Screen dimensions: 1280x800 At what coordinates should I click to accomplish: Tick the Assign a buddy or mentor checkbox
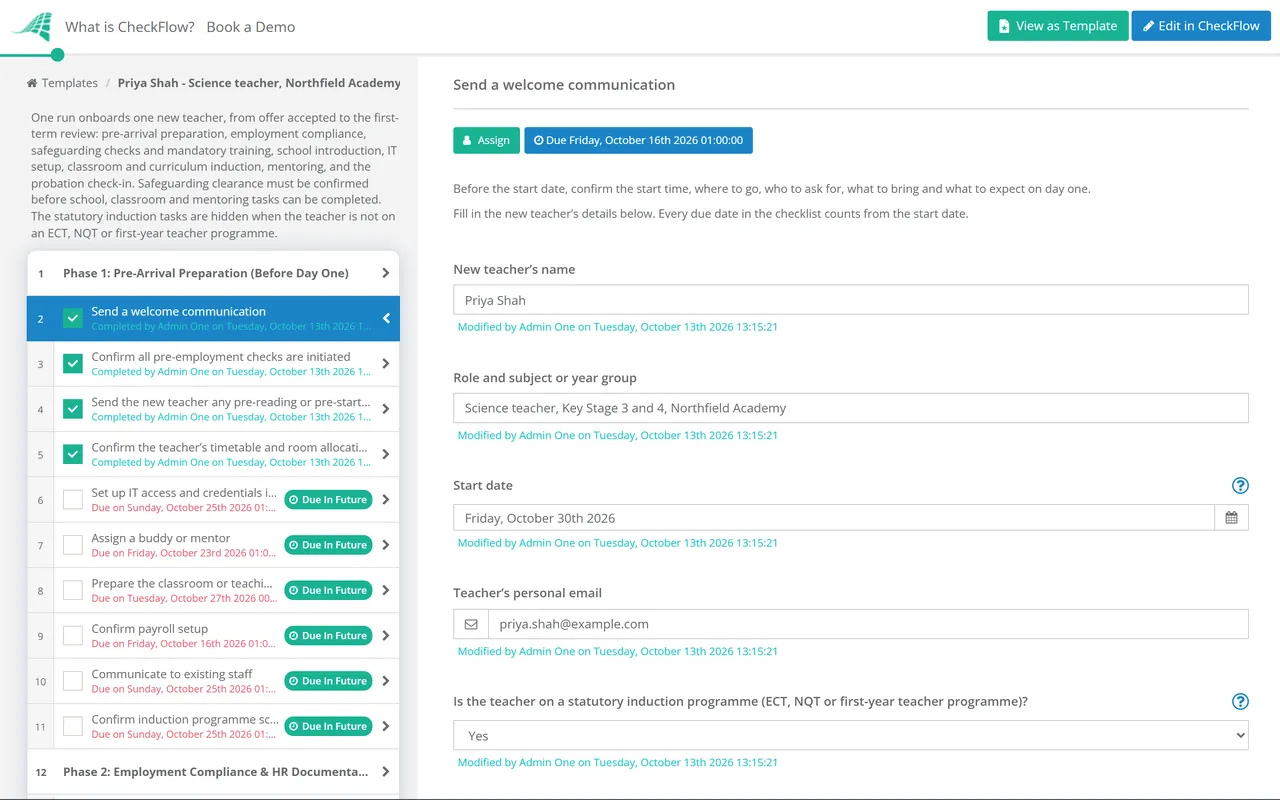pos(73,545)
